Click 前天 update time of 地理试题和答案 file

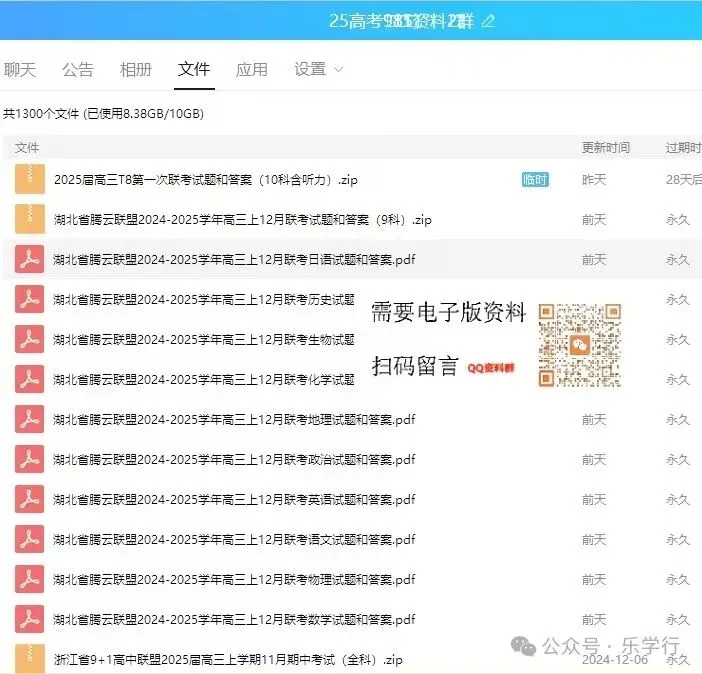tap(594, 419)
